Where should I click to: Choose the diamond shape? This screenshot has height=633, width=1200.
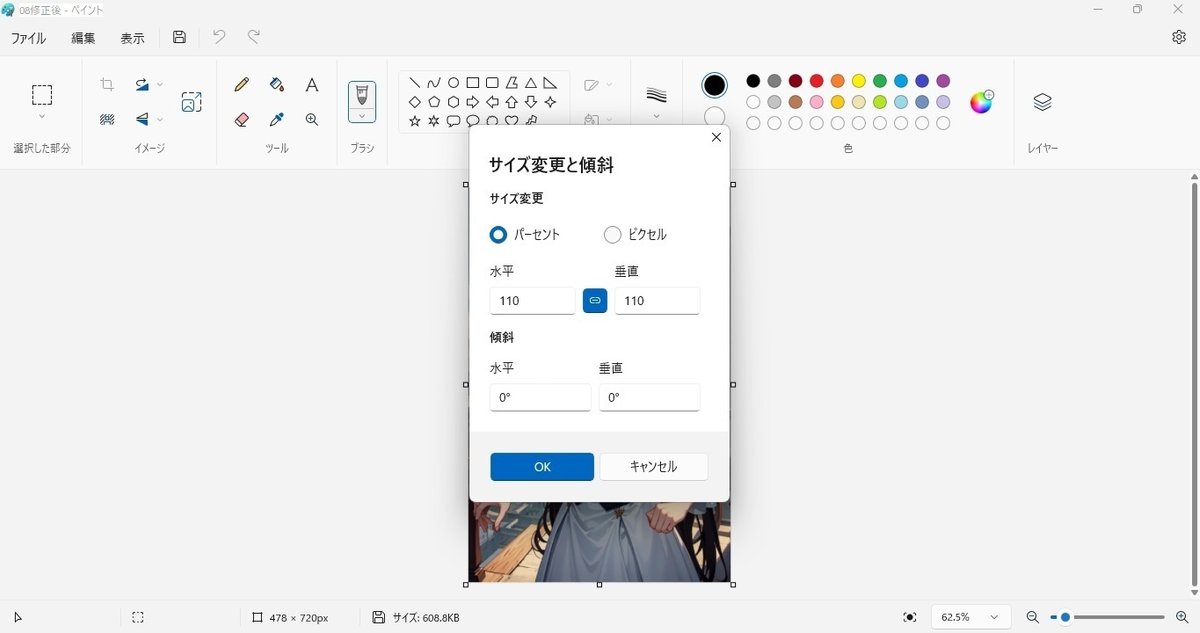pyautogui.click(x=415, y=102)
